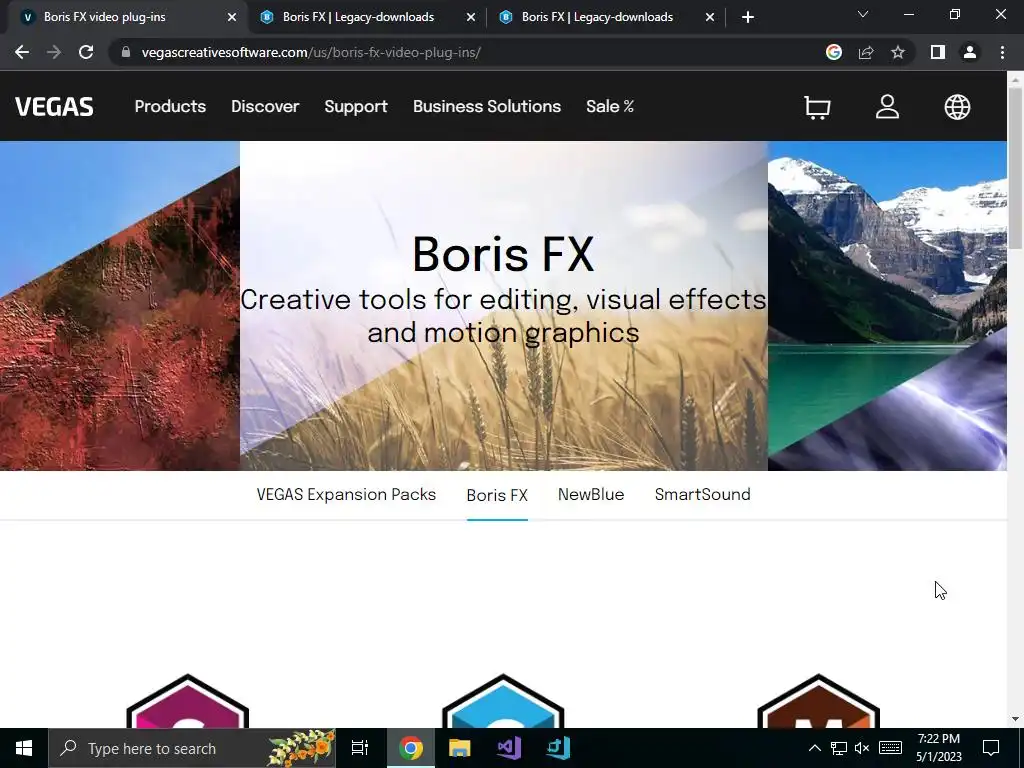The image size is (1024, 768).
Task: Click the muted volume tray icon
Action: coord(862,748)
